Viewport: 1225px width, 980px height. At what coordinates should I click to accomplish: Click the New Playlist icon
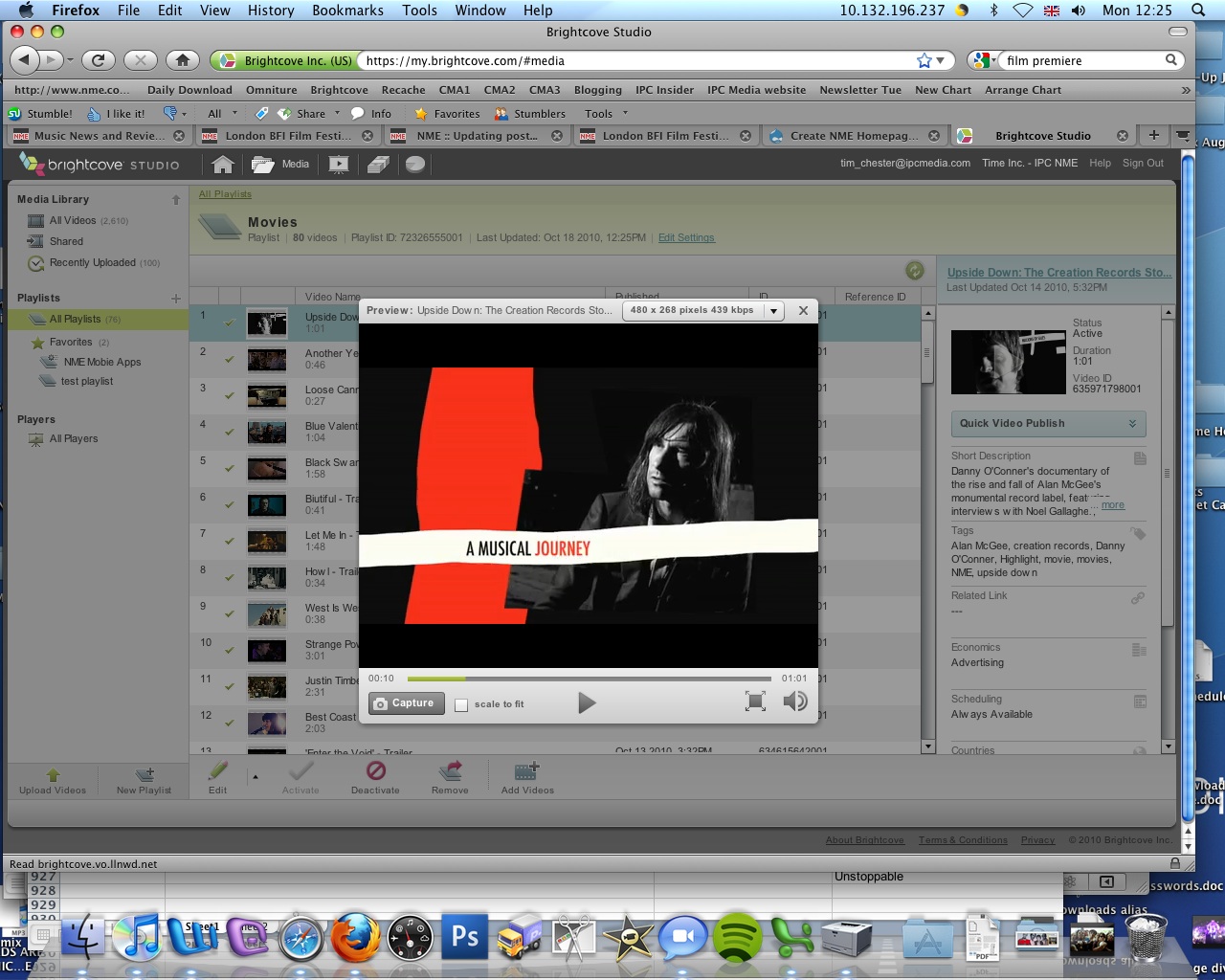[x=145, y=773]
